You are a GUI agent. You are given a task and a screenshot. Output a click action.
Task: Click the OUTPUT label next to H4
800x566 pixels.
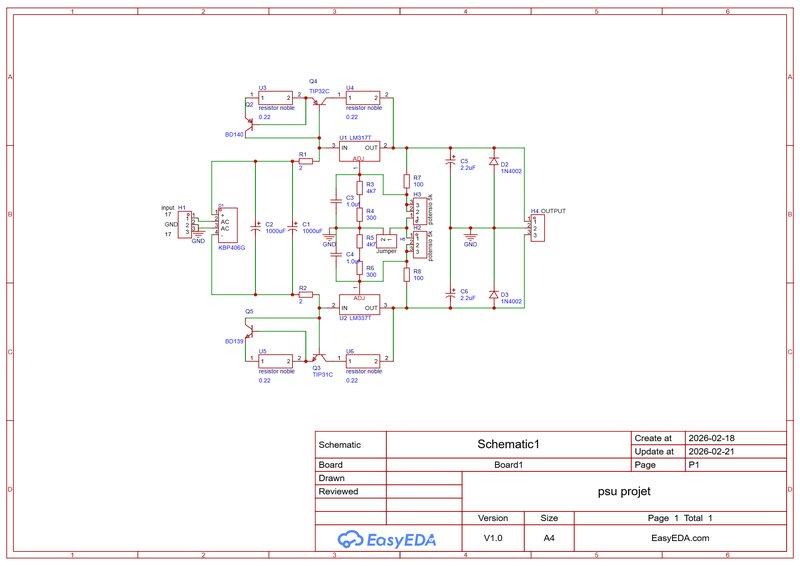click(553, 211)
